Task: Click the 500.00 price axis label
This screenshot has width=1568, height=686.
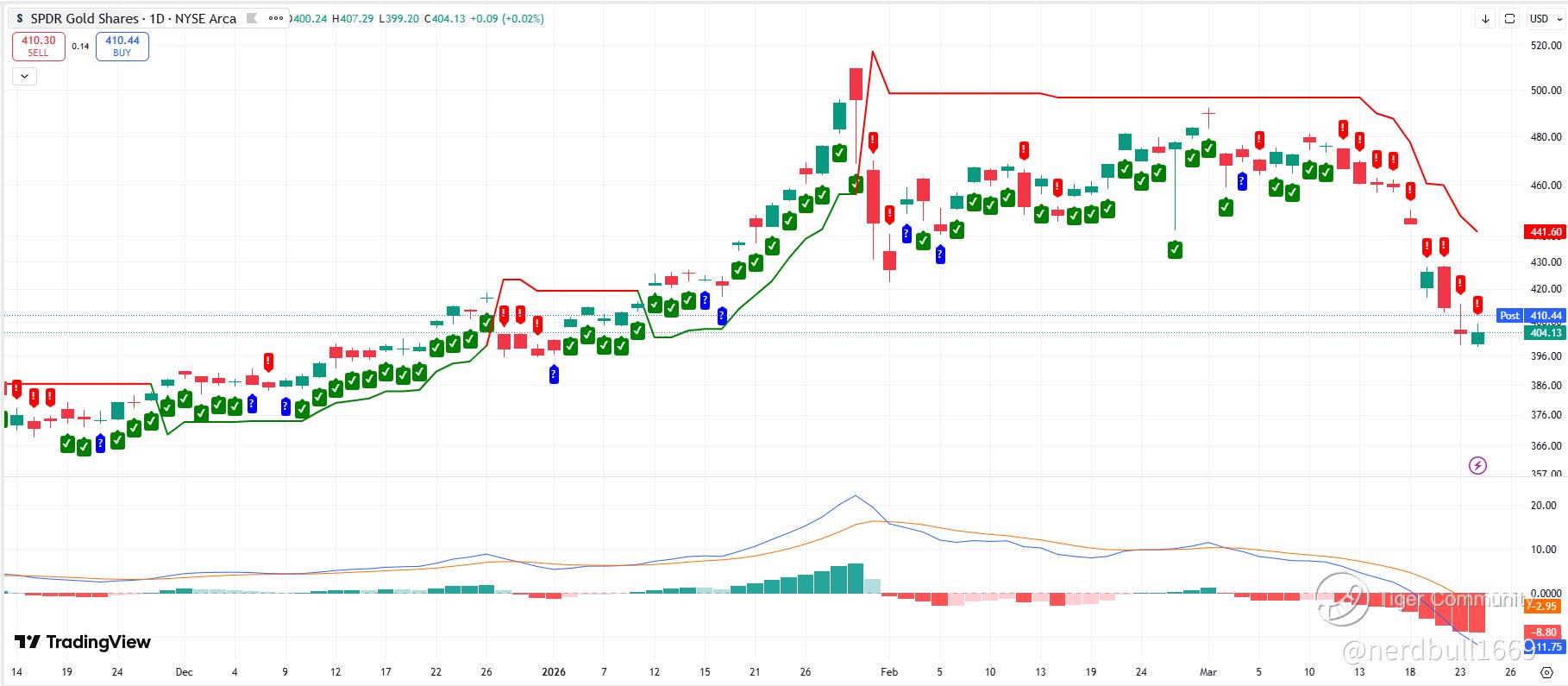Action: click(x=1546, y=90)
